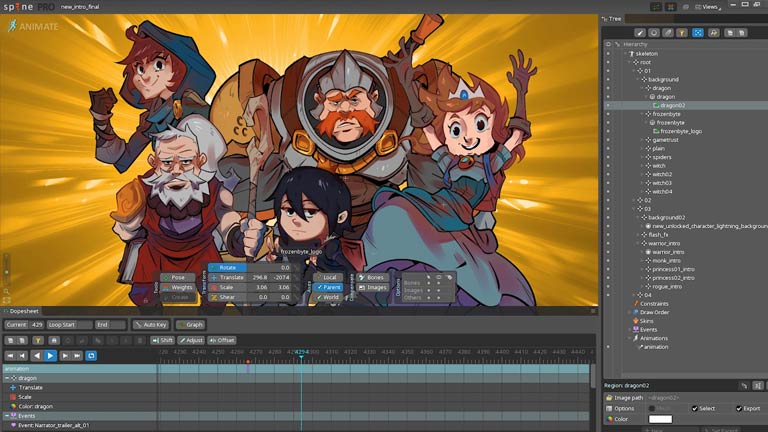Click the white Color swatch

[660, 419]
